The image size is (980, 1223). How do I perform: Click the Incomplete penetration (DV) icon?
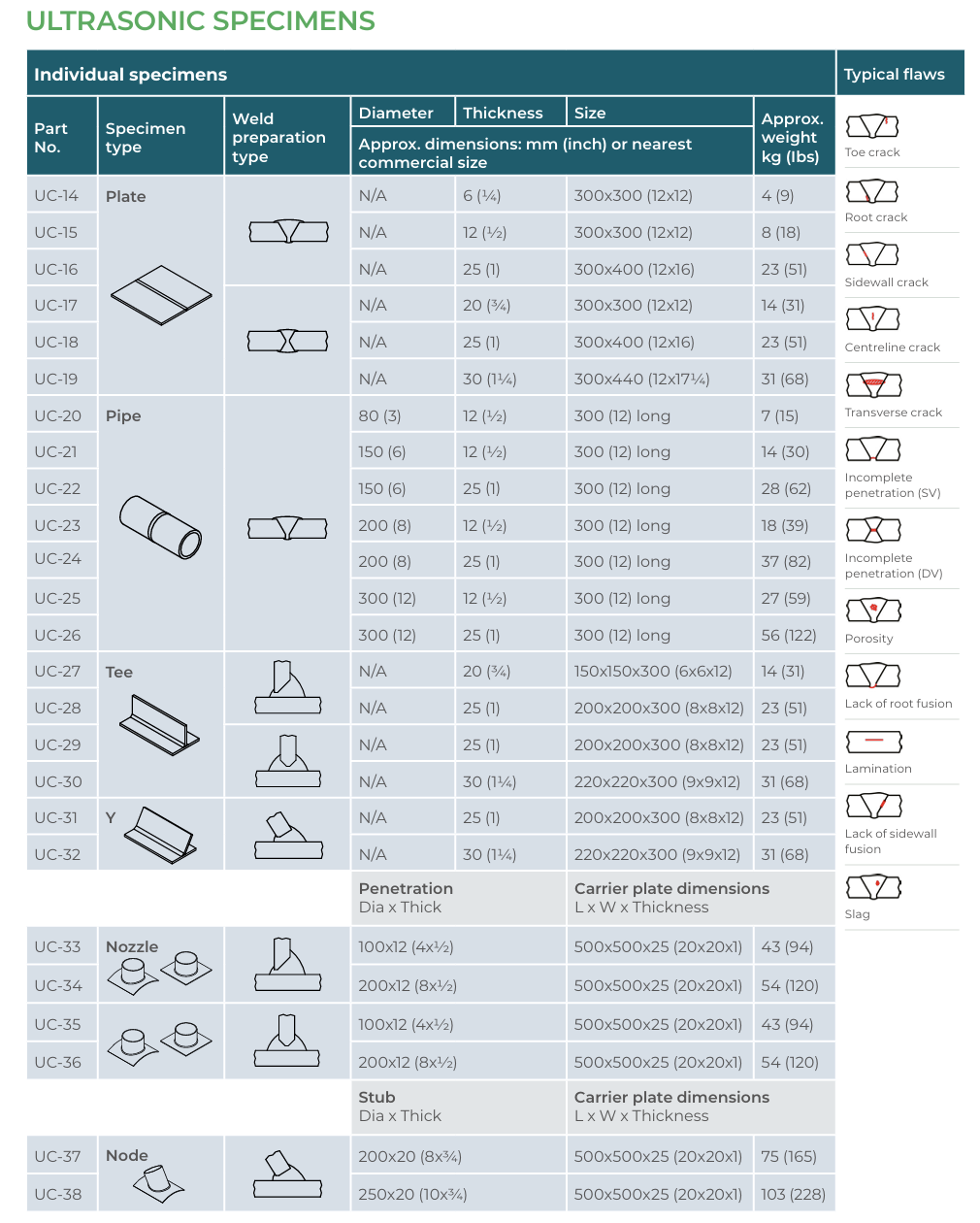click(873, 530)
